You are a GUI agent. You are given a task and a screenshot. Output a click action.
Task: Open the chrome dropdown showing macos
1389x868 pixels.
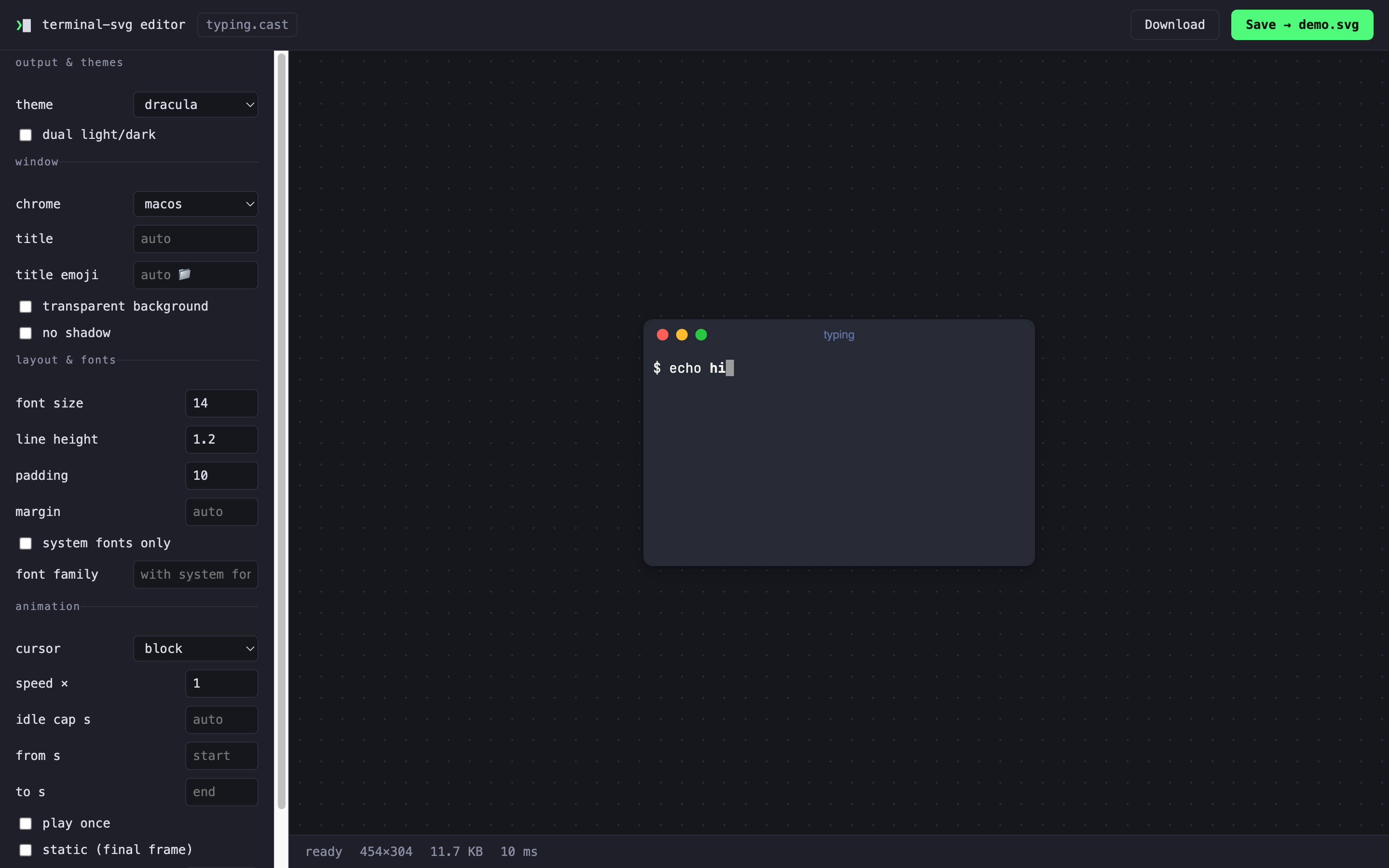196,204
